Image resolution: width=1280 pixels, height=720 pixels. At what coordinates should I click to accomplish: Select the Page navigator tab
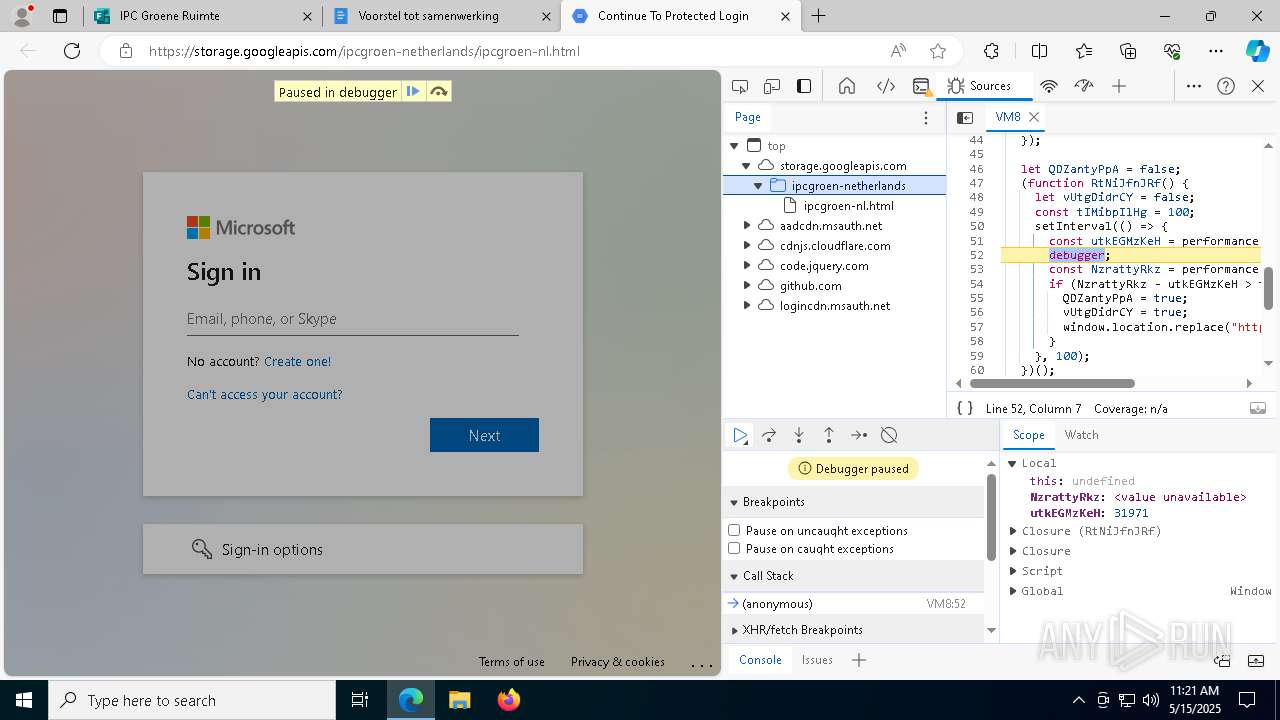pyautogui.click(x=748, y=117)
